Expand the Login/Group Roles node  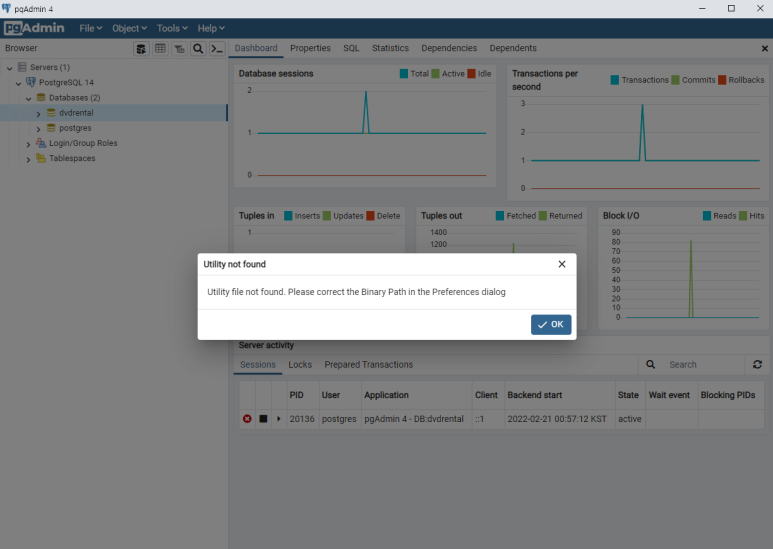29,144
